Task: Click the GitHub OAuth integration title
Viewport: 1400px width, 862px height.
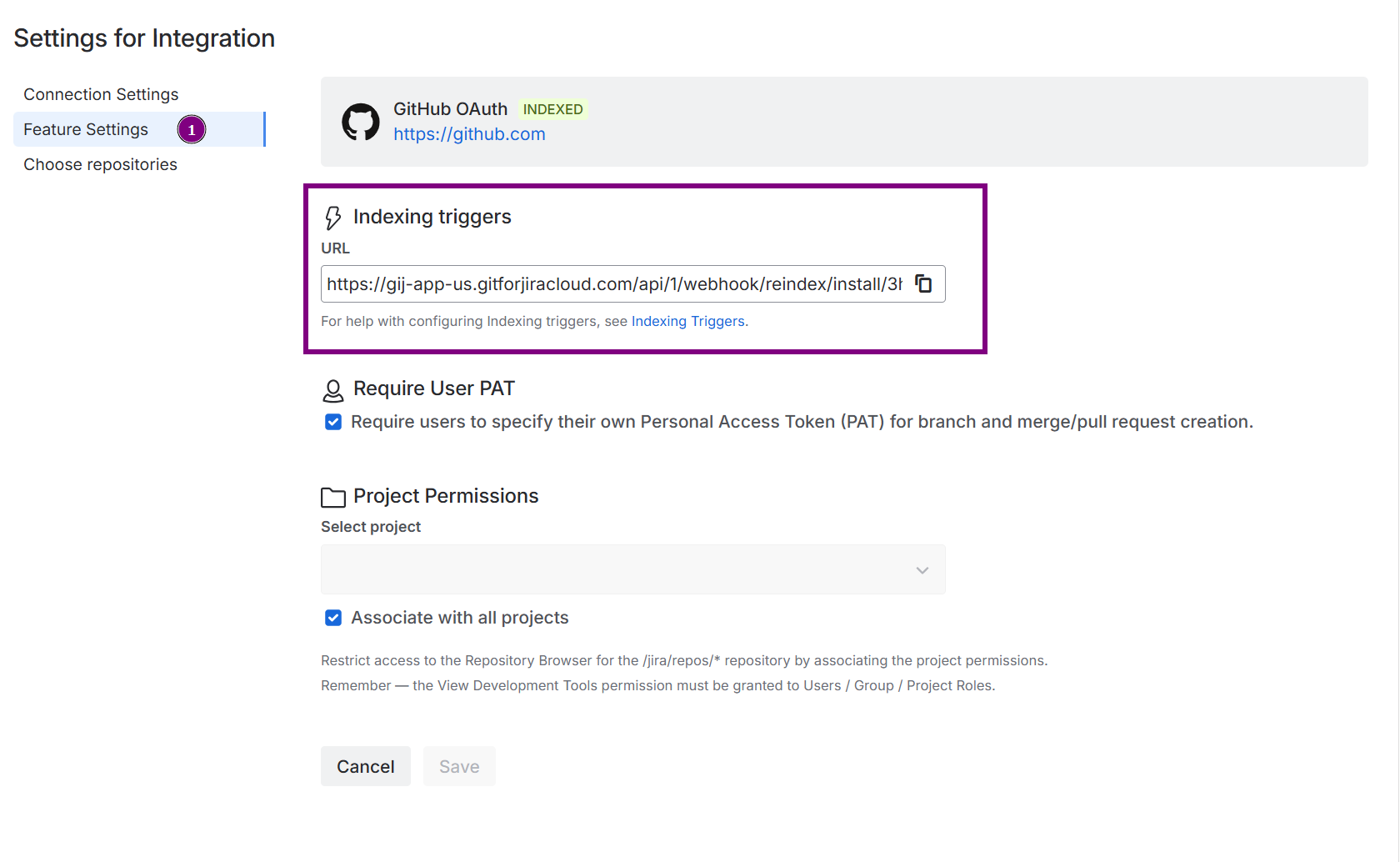Action: tap(450, 109)
